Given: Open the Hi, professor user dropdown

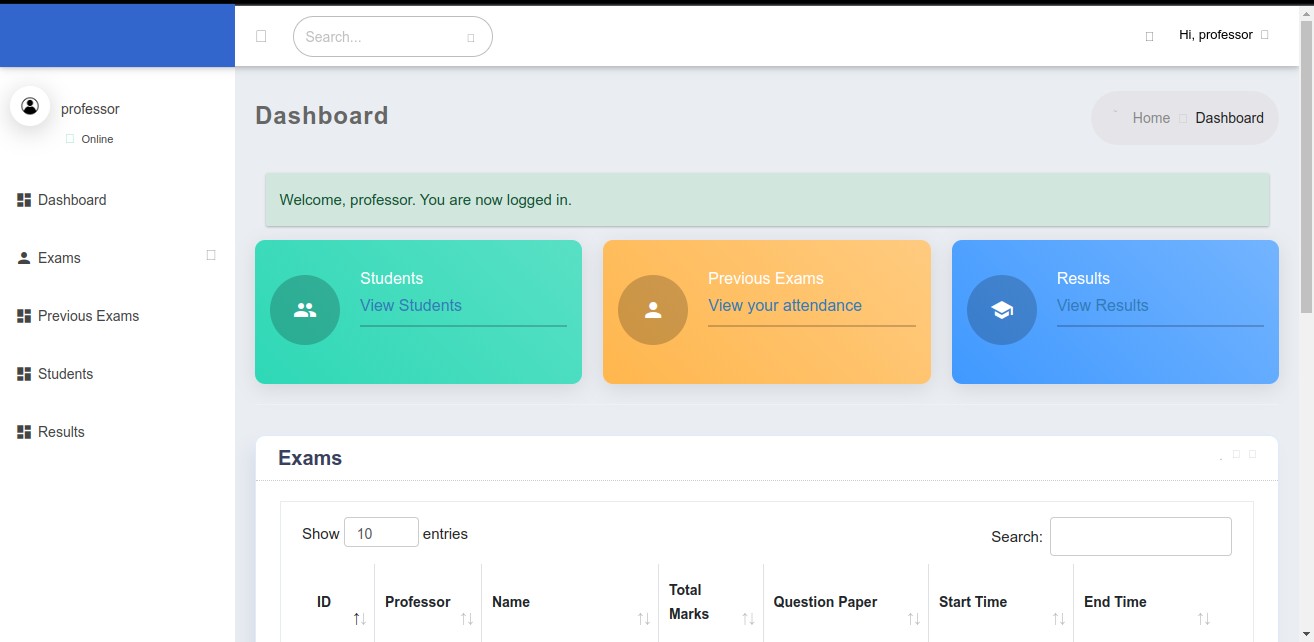Looking at the screenshot, I should click(1223, 35).
